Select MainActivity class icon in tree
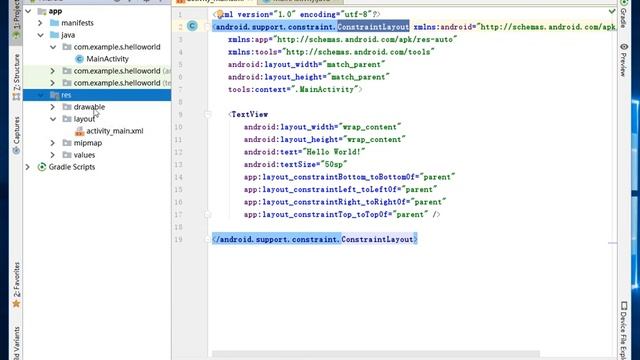The width and height of the screenshot is (640, 360). [80, 59]
